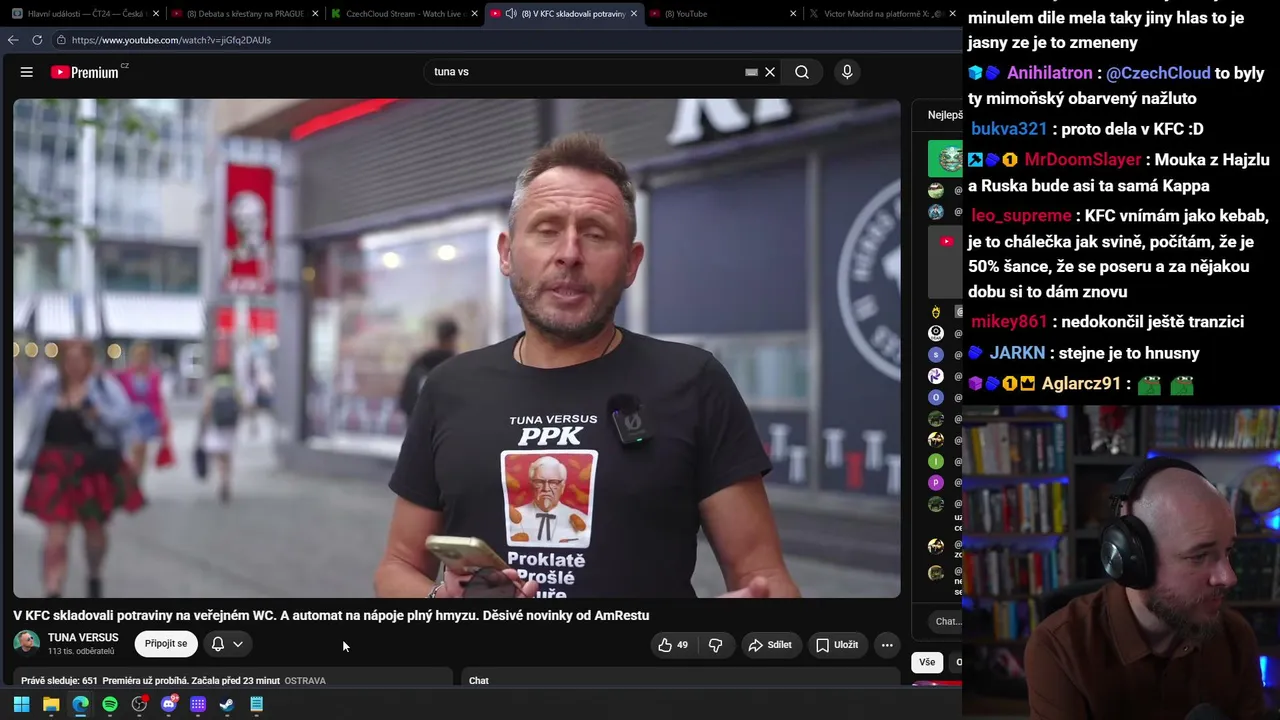Open the TUNA VERSUS channel name link
The width and height of the screenshot is (1280, 720).
pyautogui.click(x=83, y=638)
